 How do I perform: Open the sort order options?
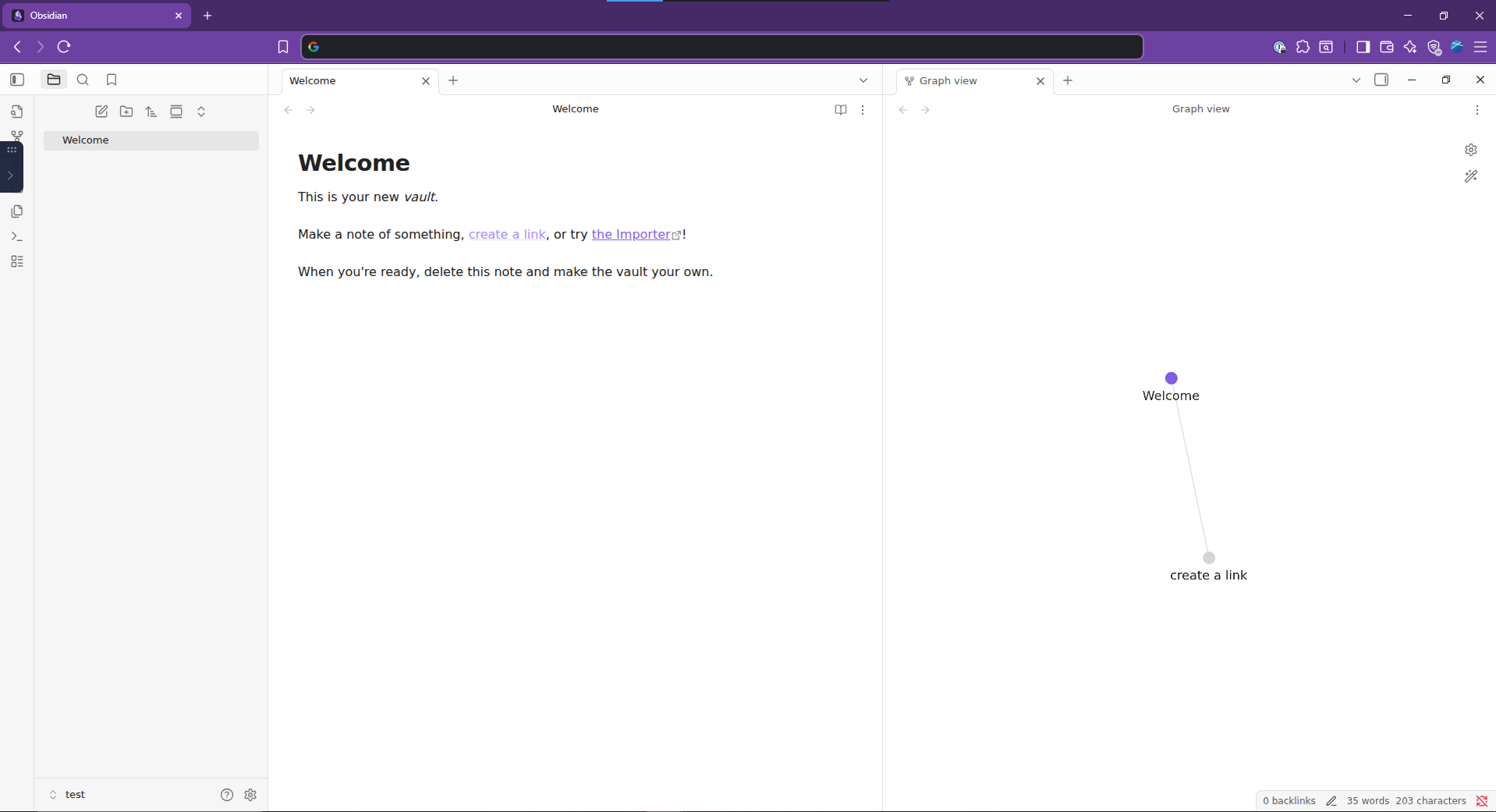tap(151, 112)
